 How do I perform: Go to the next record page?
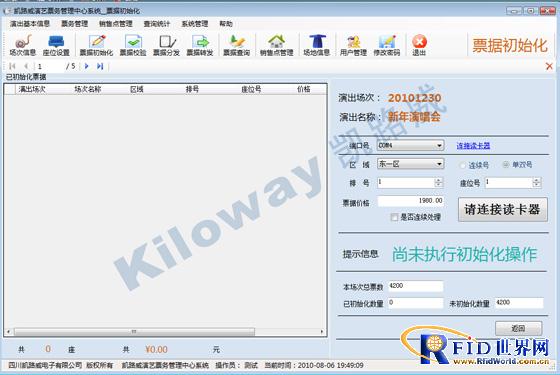point(86,66)
